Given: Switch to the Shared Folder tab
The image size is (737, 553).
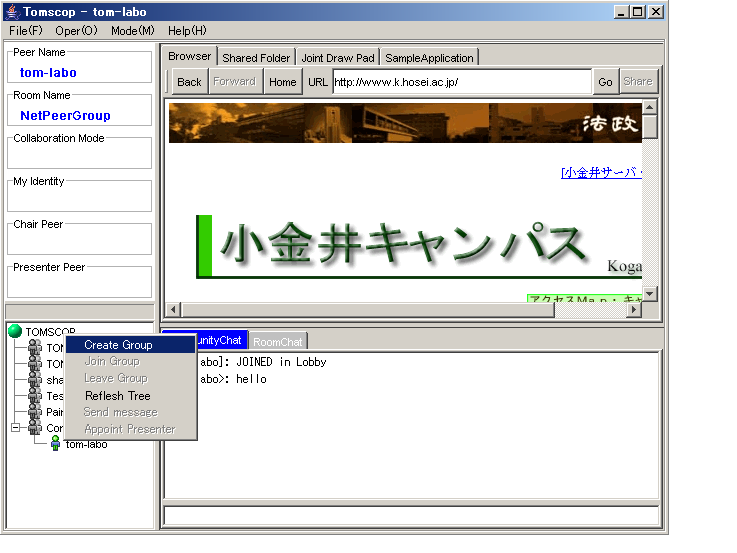Looking at the screenshot, I should point(256,58).
